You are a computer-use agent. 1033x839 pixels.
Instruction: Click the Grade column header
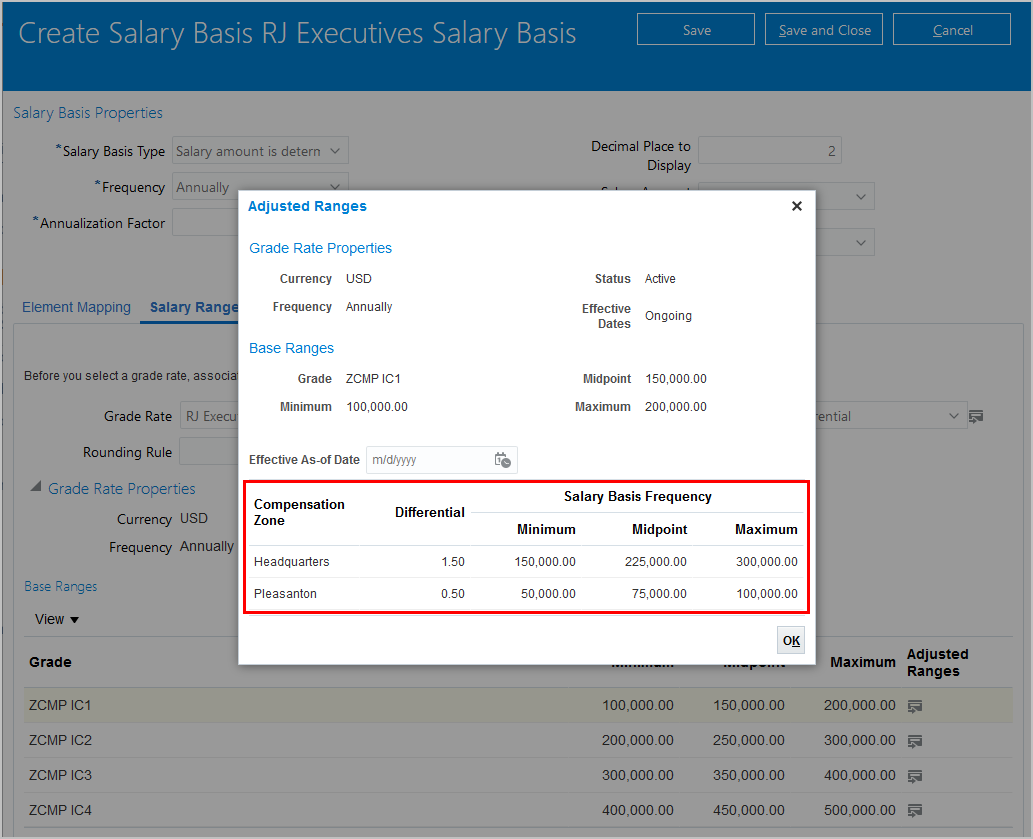(50, 662)
